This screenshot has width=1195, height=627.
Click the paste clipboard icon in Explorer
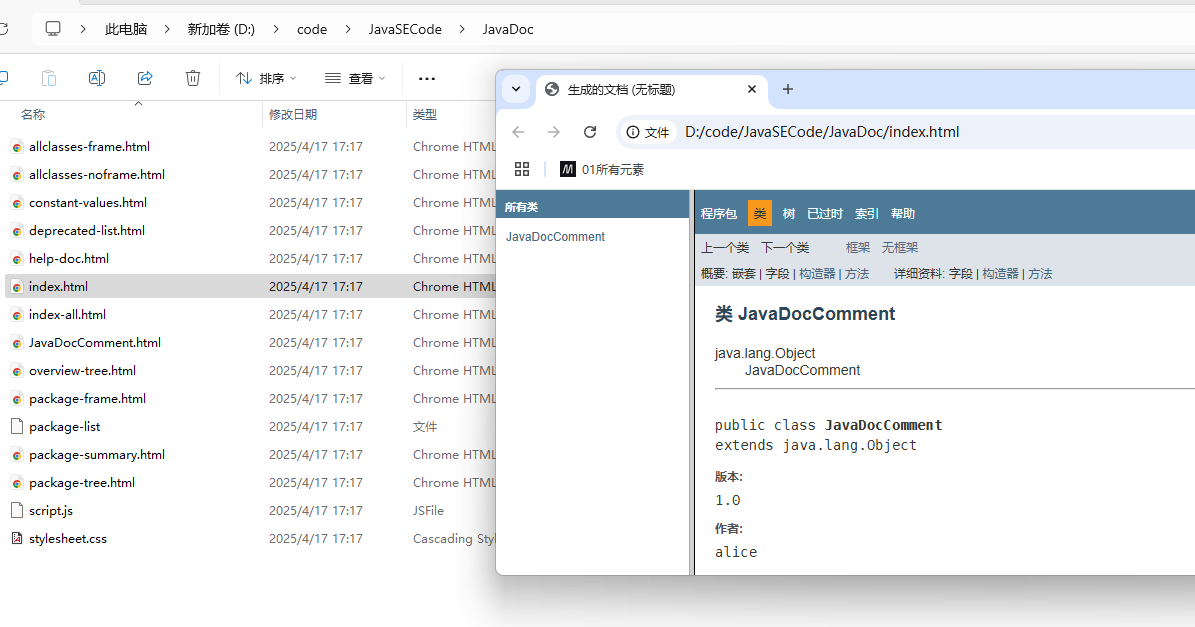[x=49, y=78]
